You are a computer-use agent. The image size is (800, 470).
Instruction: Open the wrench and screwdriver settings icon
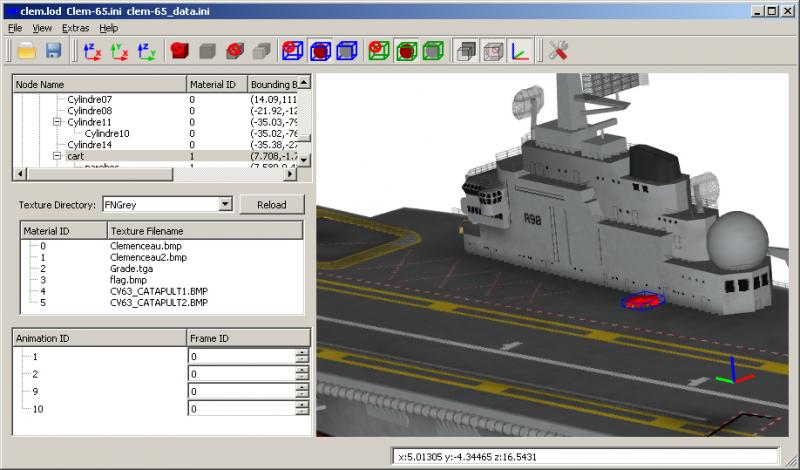pyautogui.click(x=558, y=51)
